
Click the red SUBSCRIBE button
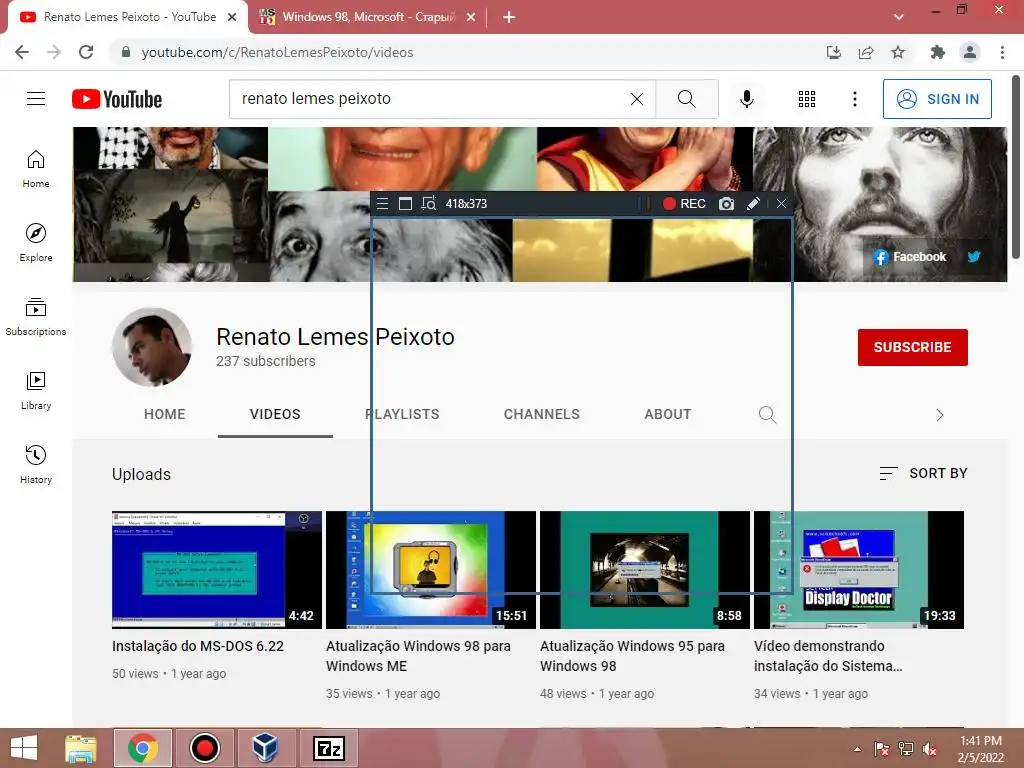tap(912, 347)
